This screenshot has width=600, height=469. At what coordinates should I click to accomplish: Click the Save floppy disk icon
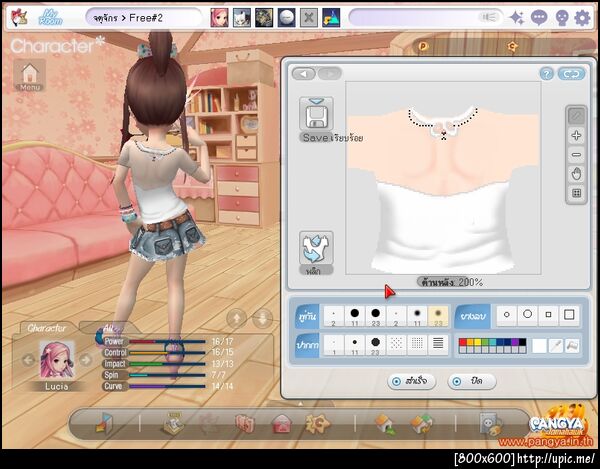tap(316, 114)
